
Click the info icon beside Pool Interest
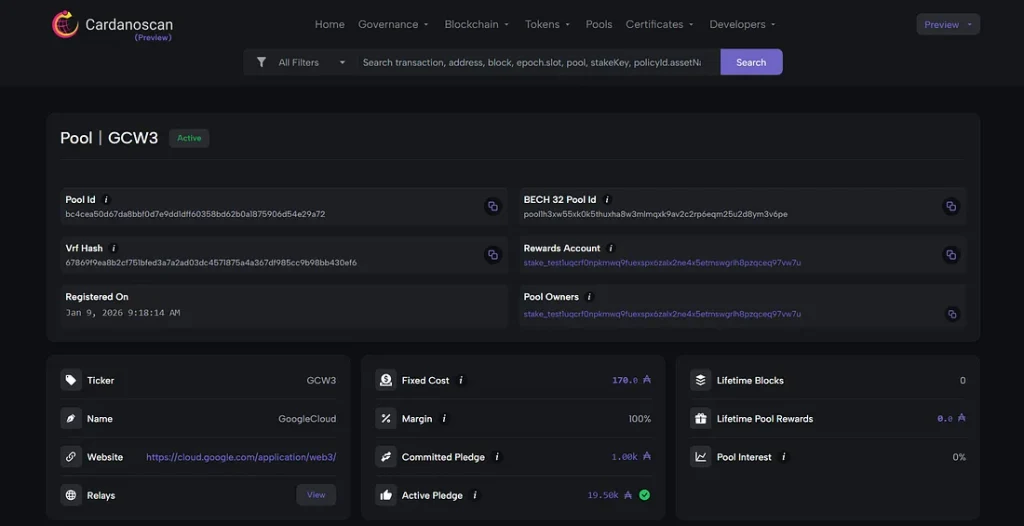coord(784,457)
